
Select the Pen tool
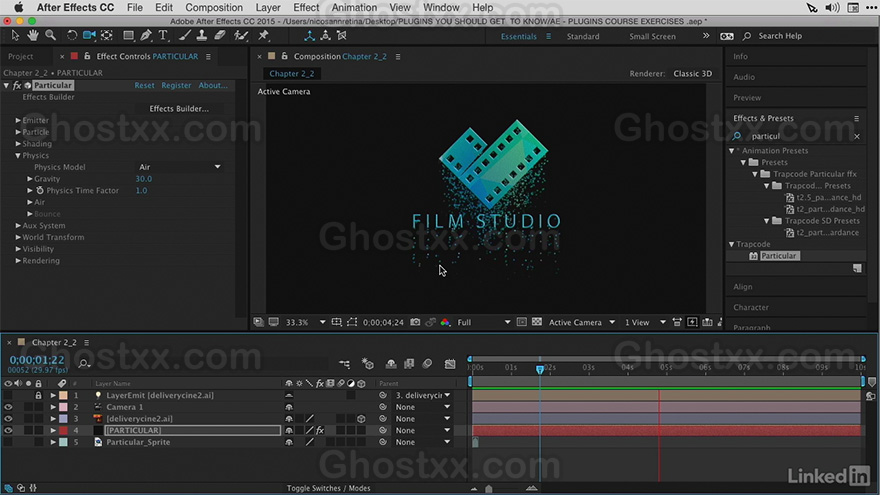[146, 35]
